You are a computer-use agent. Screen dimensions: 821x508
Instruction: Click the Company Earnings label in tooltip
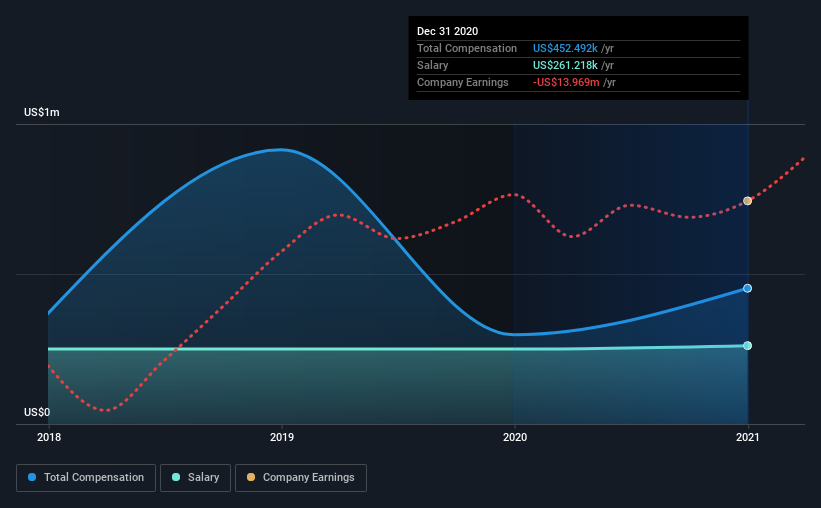tap(462, 82)
